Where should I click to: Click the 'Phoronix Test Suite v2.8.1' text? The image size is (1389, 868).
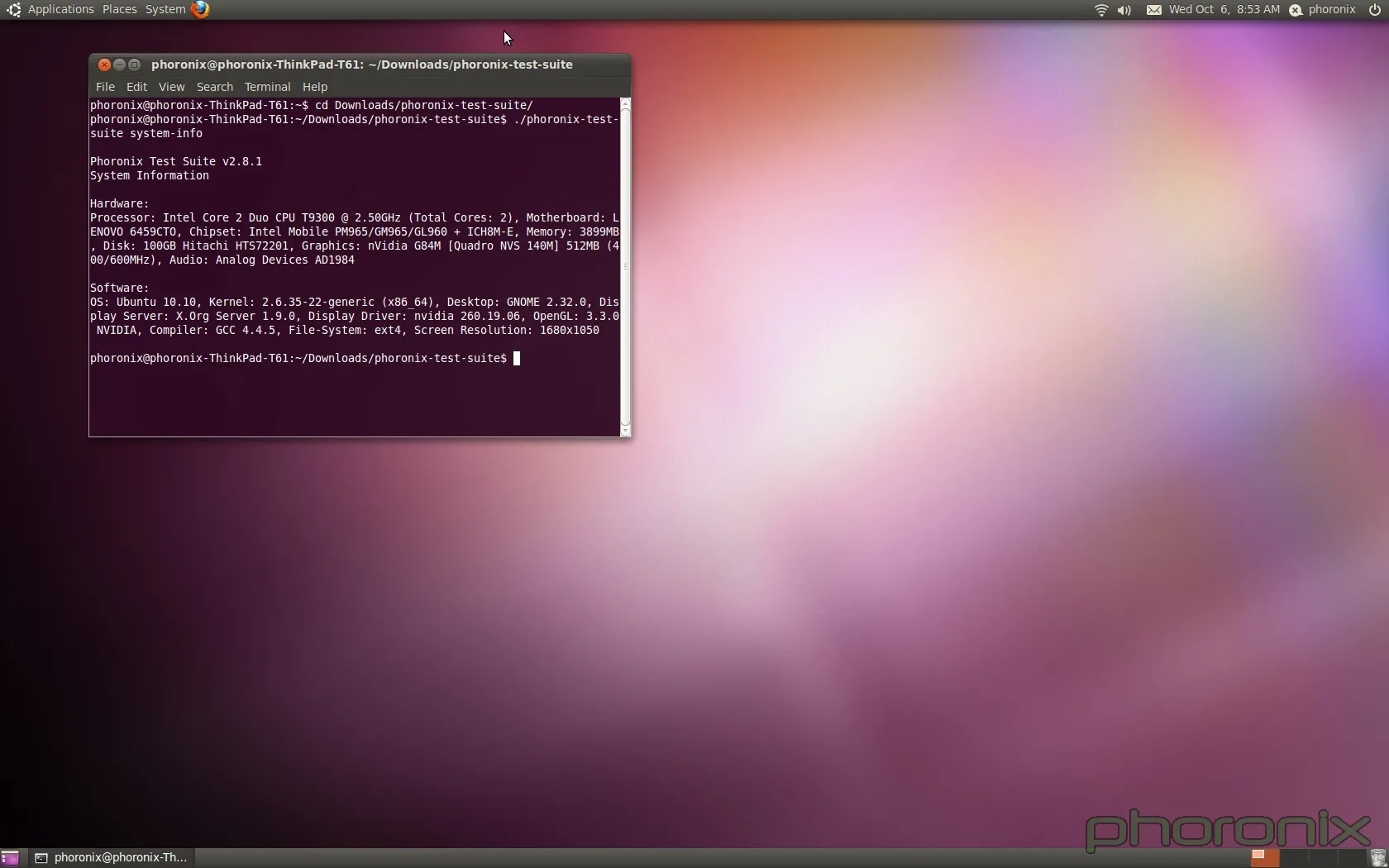[176, 161]
